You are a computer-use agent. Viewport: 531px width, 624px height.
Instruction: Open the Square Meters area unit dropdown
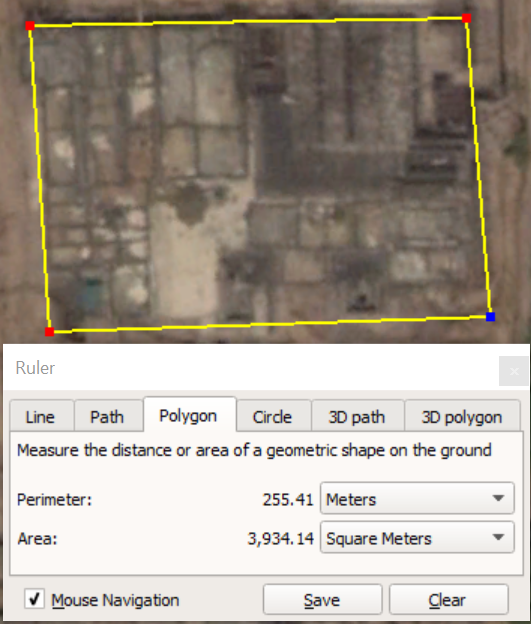tap(417, 537)
